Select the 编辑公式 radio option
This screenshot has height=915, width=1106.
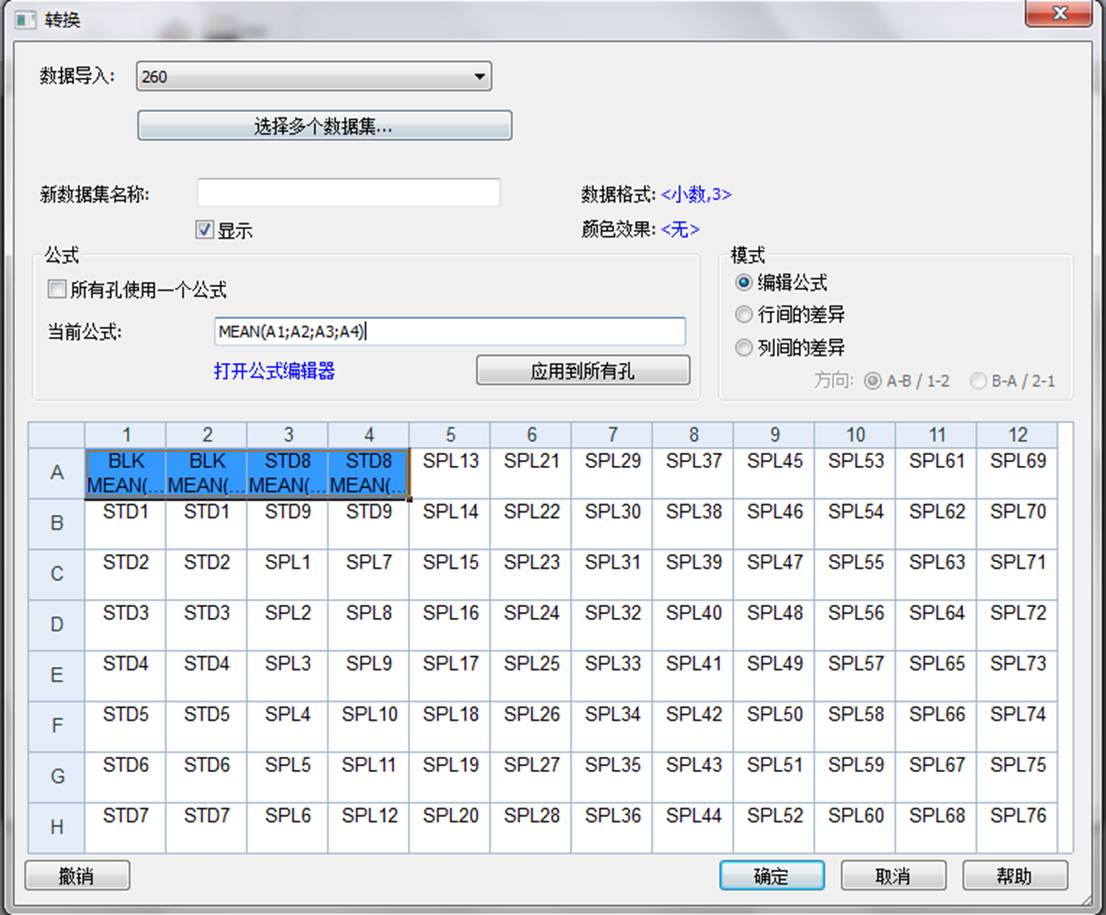(x=743, y=283)
